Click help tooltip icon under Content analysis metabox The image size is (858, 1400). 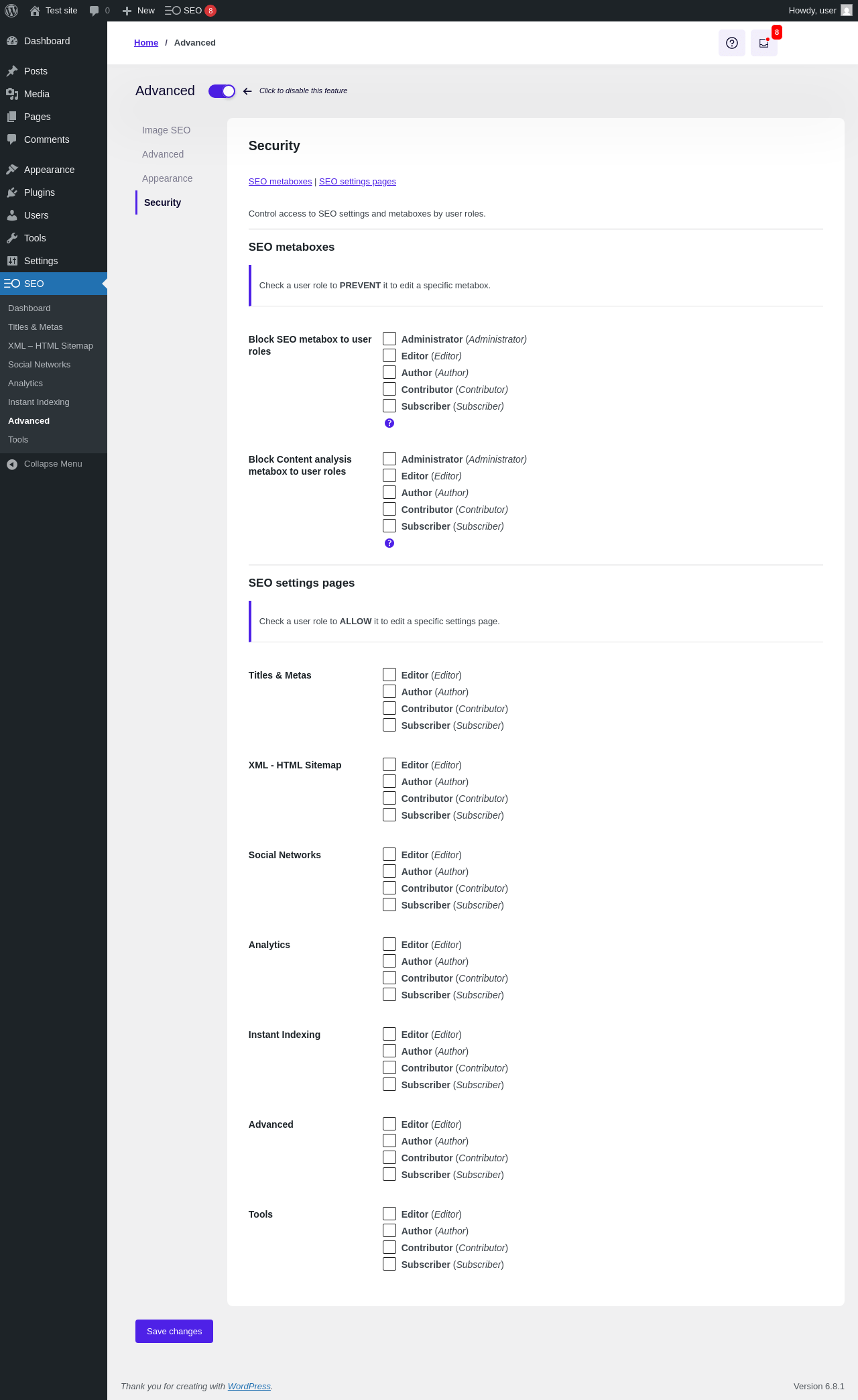tap(389, 543)
